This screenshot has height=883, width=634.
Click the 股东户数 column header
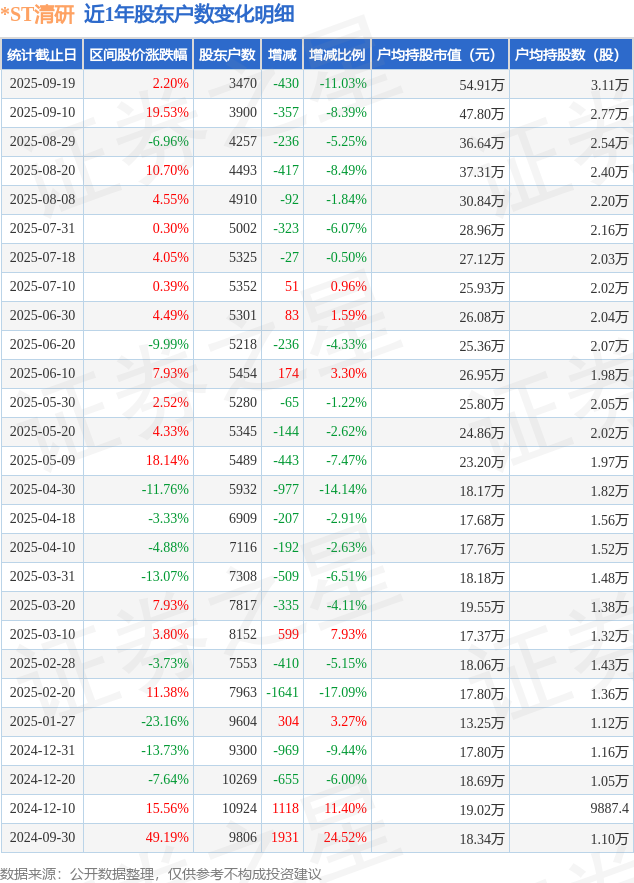coord(227,55)
